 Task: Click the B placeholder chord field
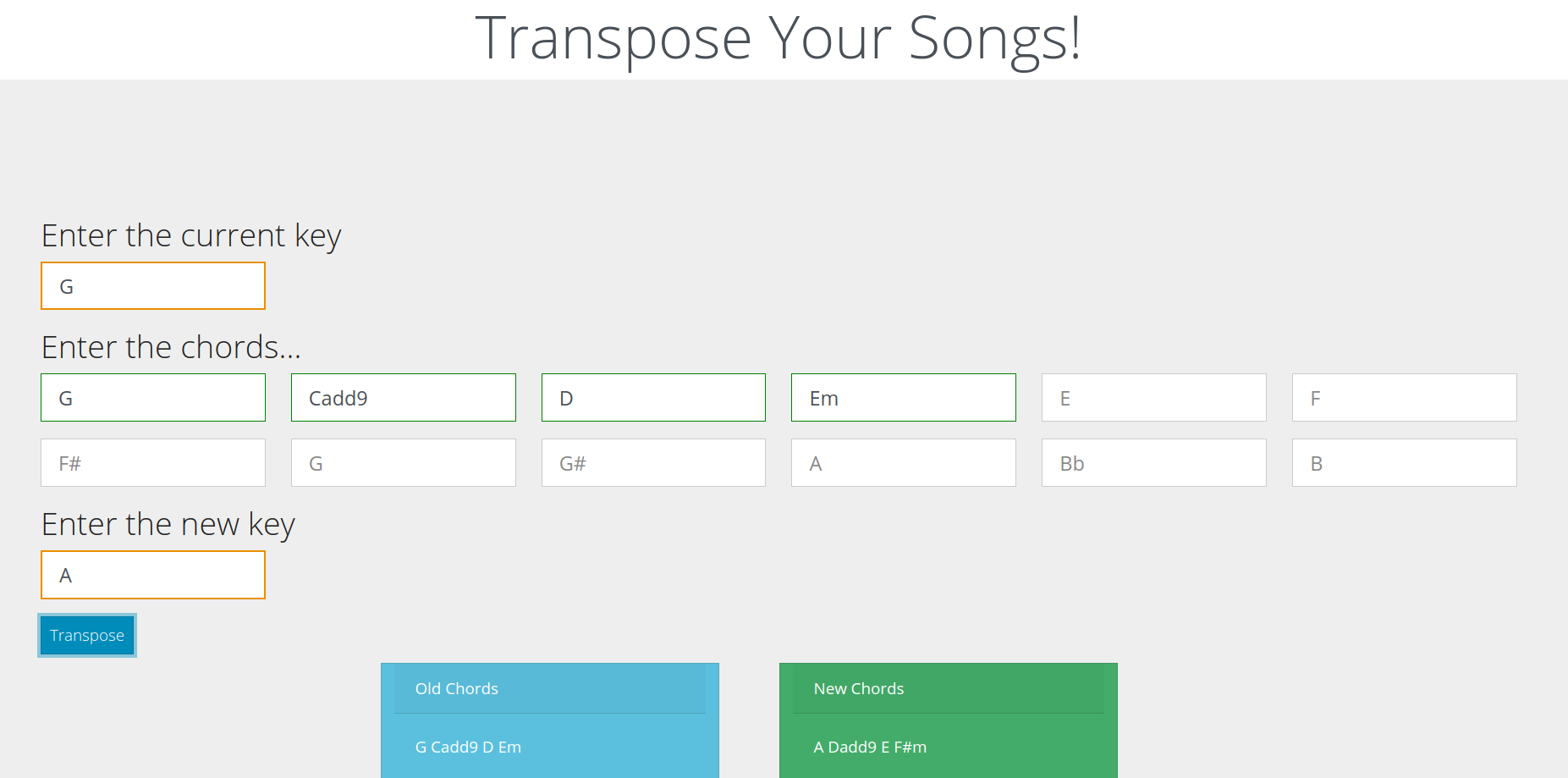coord(1404,463)
